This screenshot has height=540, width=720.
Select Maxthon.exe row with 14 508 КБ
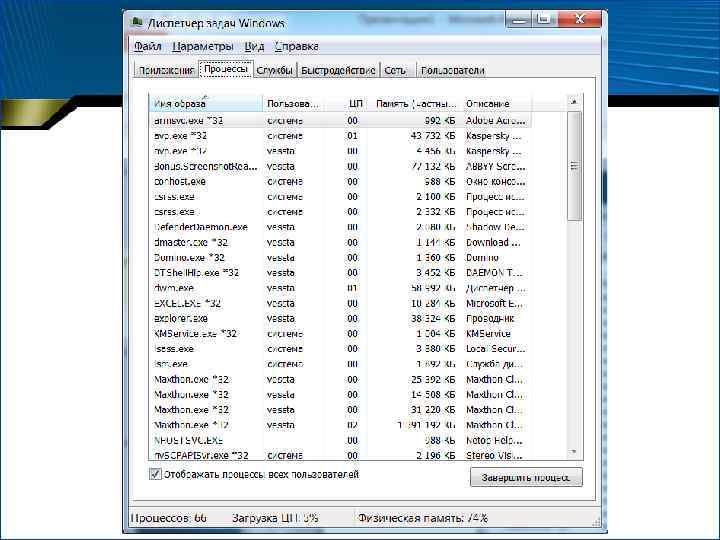[x=340, y=394]
